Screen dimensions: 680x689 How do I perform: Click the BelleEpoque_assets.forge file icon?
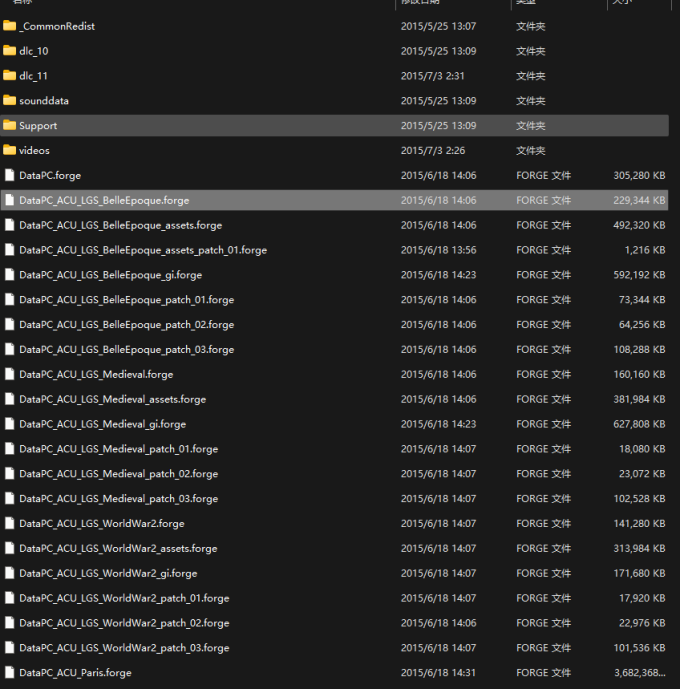9,225
